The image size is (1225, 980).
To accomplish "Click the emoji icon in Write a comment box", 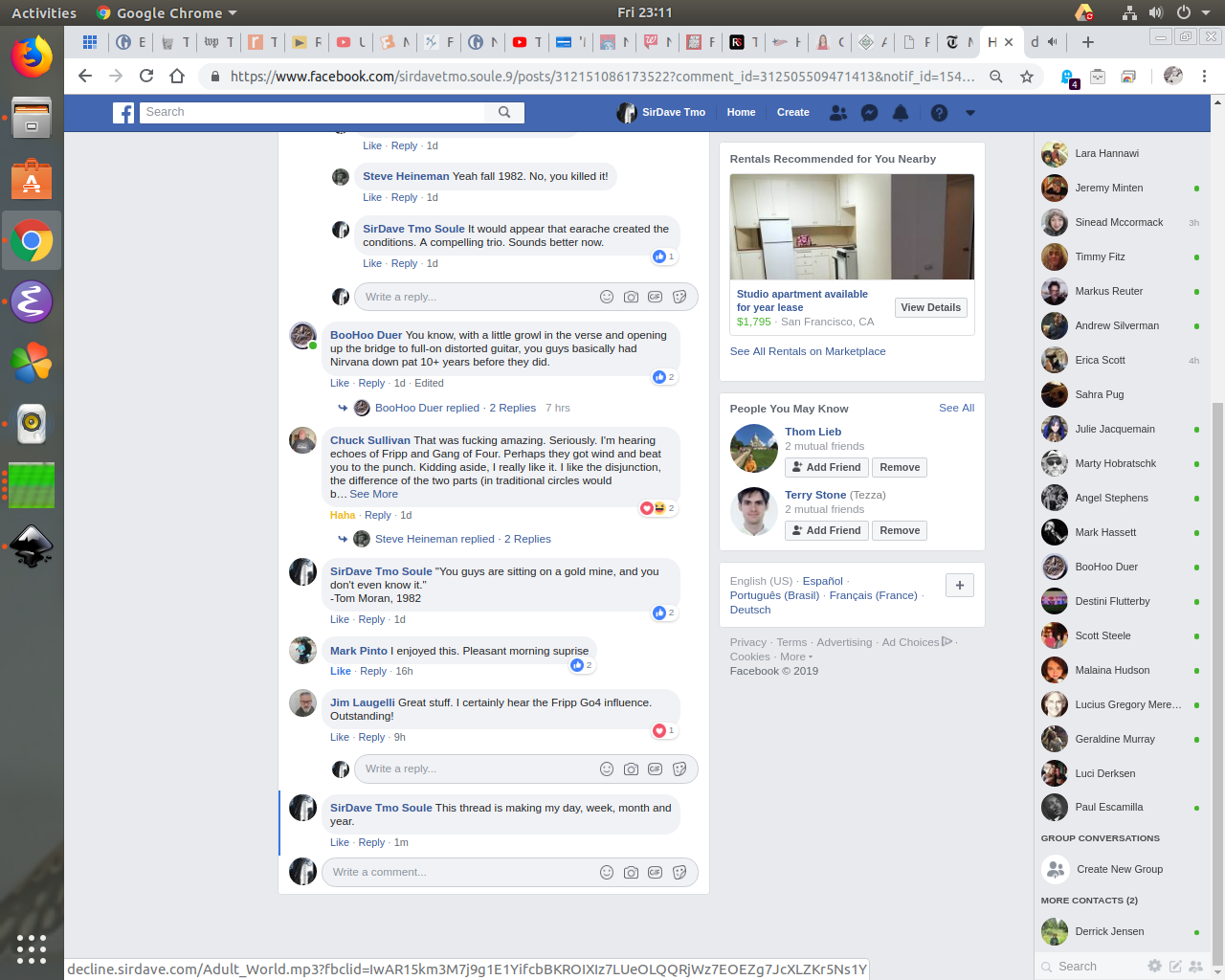I will coord(607,872).
